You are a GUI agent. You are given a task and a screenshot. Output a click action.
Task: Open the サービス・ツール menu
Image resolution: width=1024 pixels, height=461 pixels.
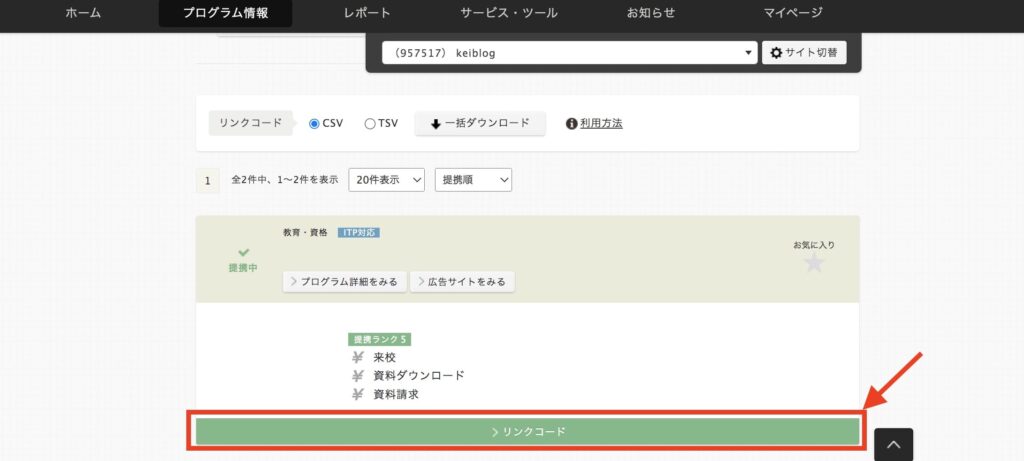[x=509, y=12]
